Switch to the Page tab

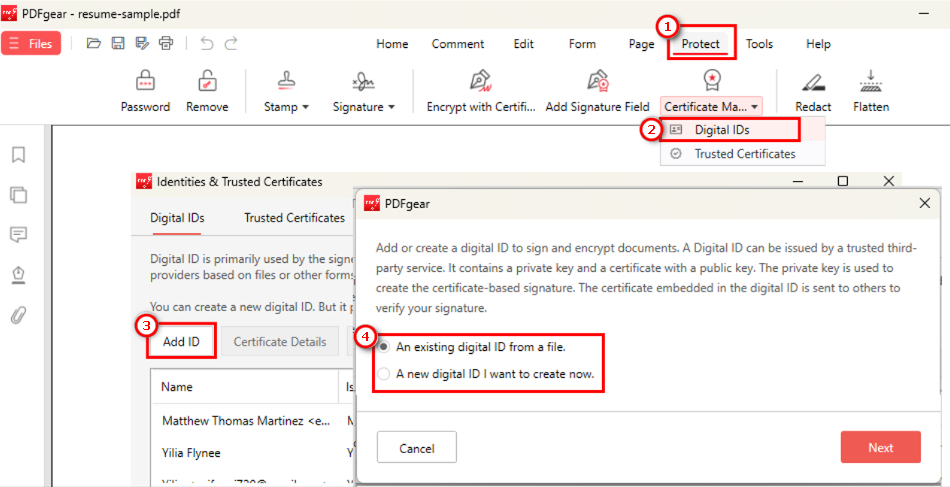pos(642,44)
